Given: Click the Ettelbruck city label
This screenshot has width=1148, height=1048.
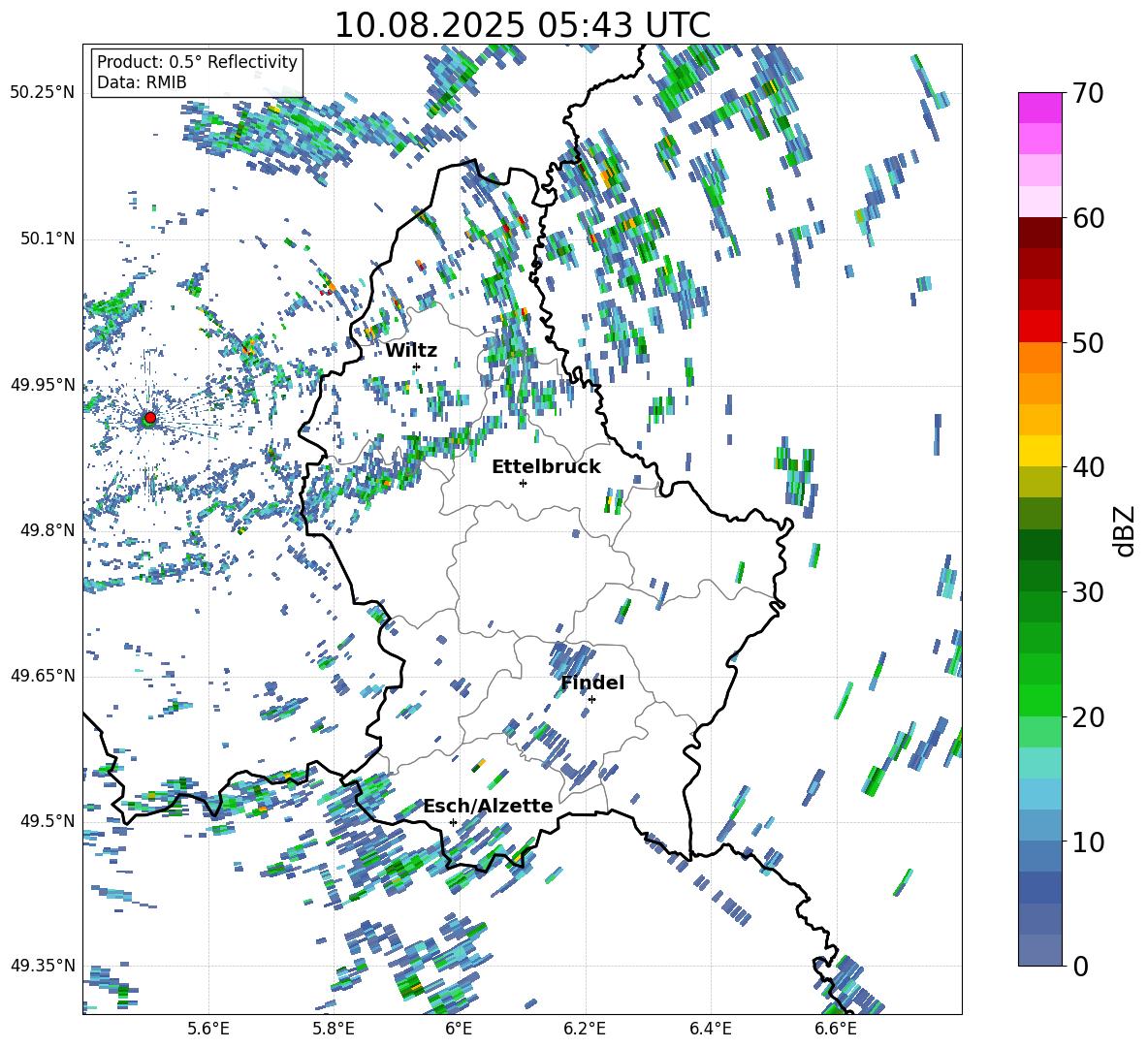Looking at the screenshot, I should coord(546,467).
